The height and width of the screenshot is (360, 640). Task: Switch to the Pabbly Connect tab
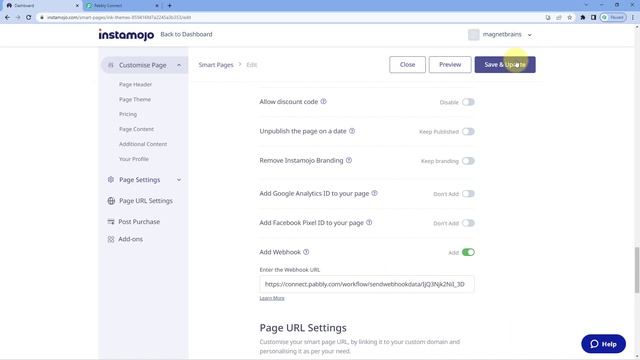click(x=122, y=6)
